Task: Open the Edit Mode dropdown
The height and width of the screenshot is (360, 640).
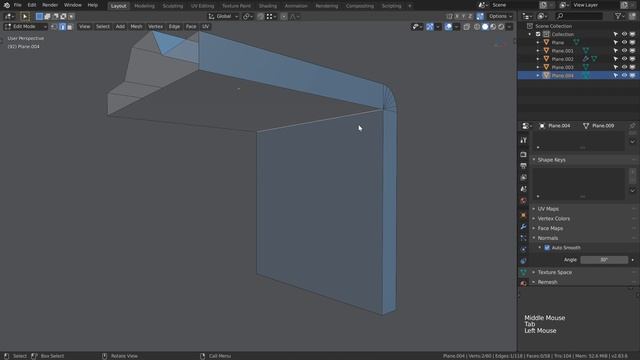Action: (x=26, y=27)
